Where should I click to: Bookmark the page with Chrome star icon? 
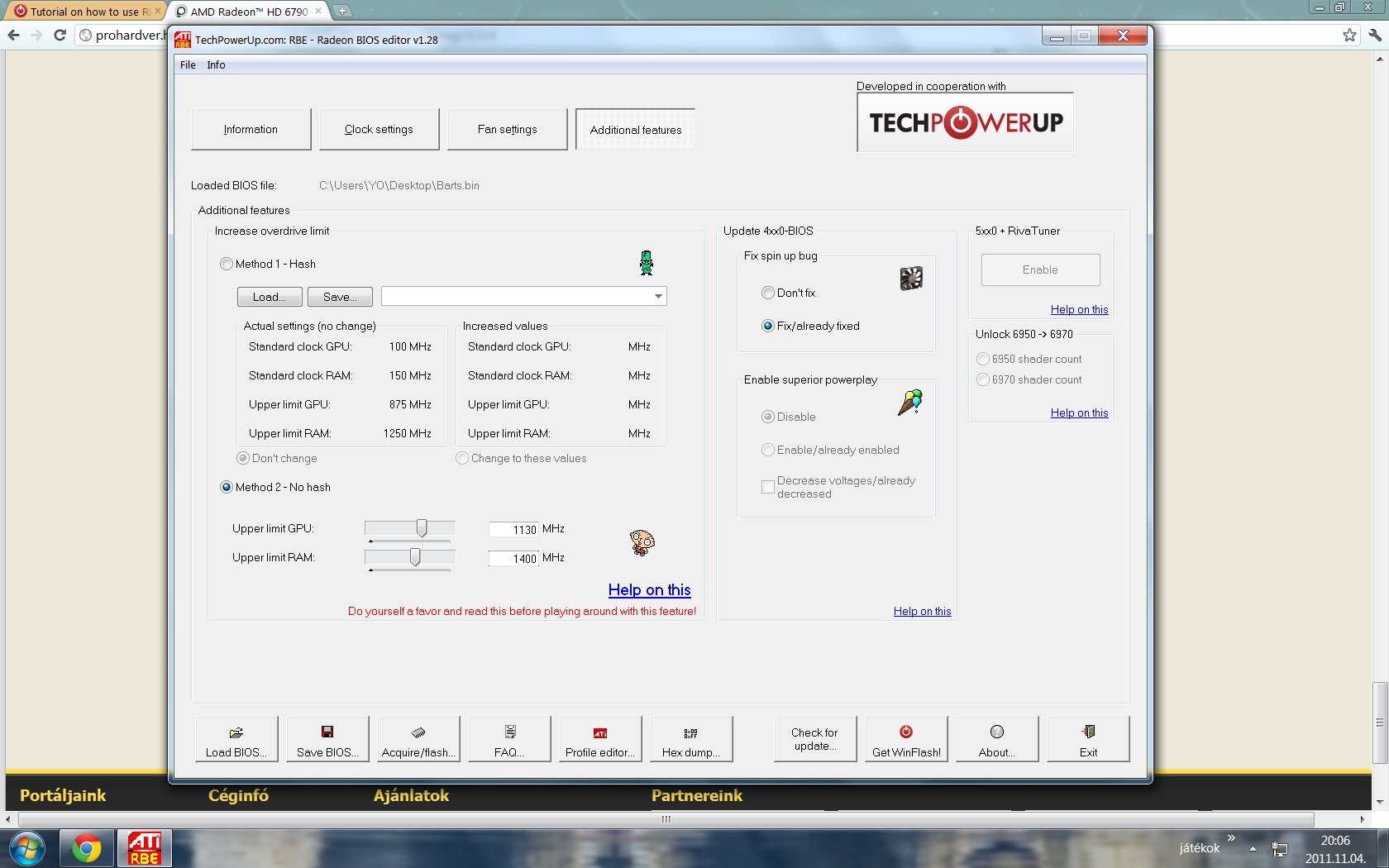[x=1349, y=35]
